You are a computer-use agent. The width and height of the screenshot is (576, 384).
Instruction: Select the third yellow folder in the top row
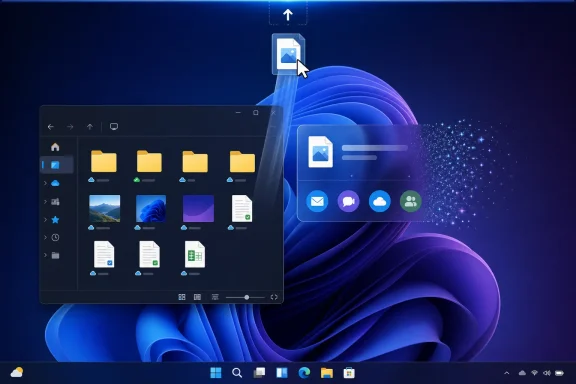[x=195, y=161]
